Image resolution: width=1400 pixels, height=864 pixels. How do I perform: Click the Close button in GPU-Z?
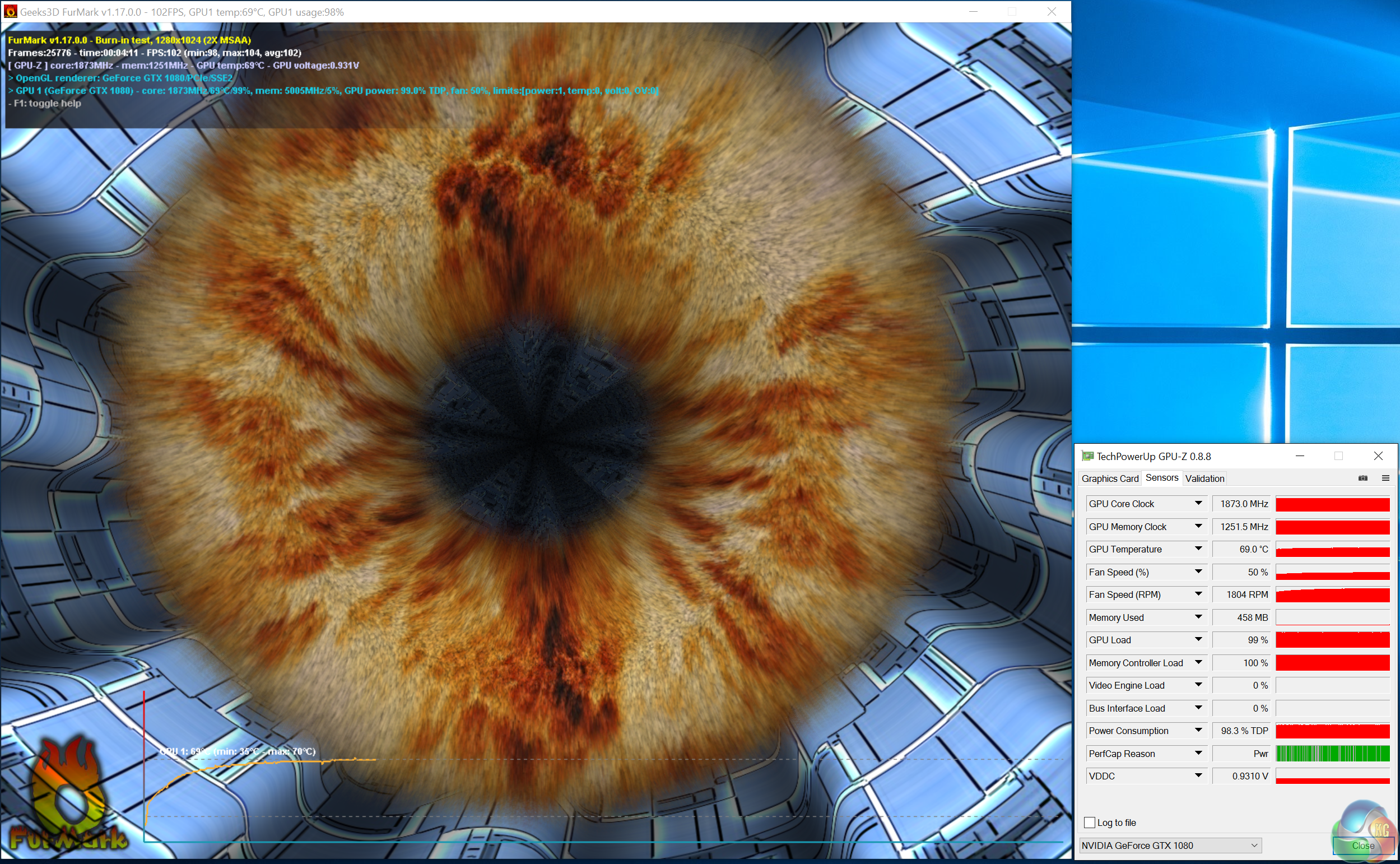coord(1362,845)
